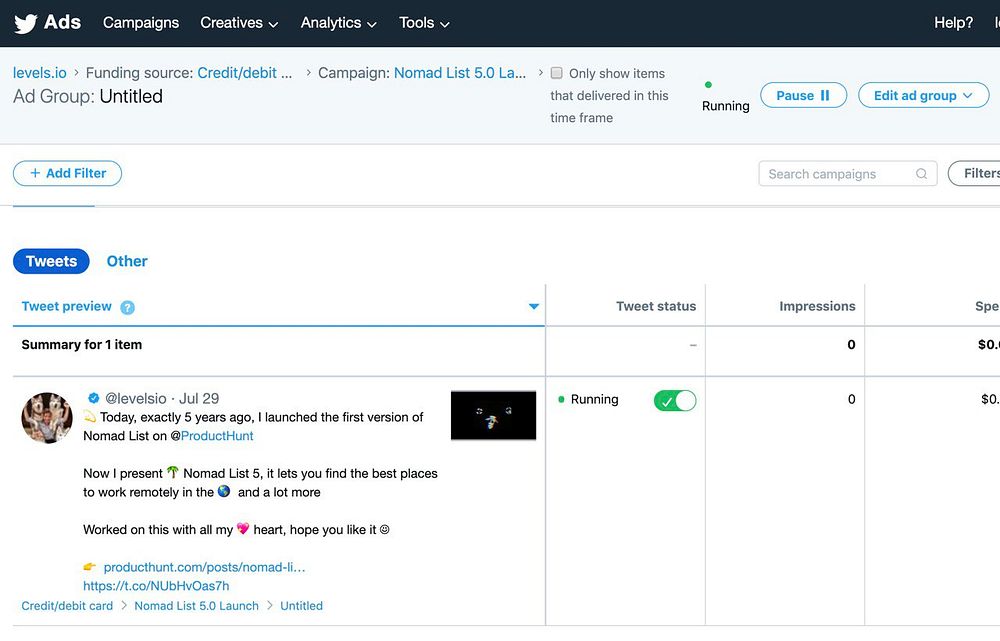Go to Campaigns in top navigation

tap(141, 23)
